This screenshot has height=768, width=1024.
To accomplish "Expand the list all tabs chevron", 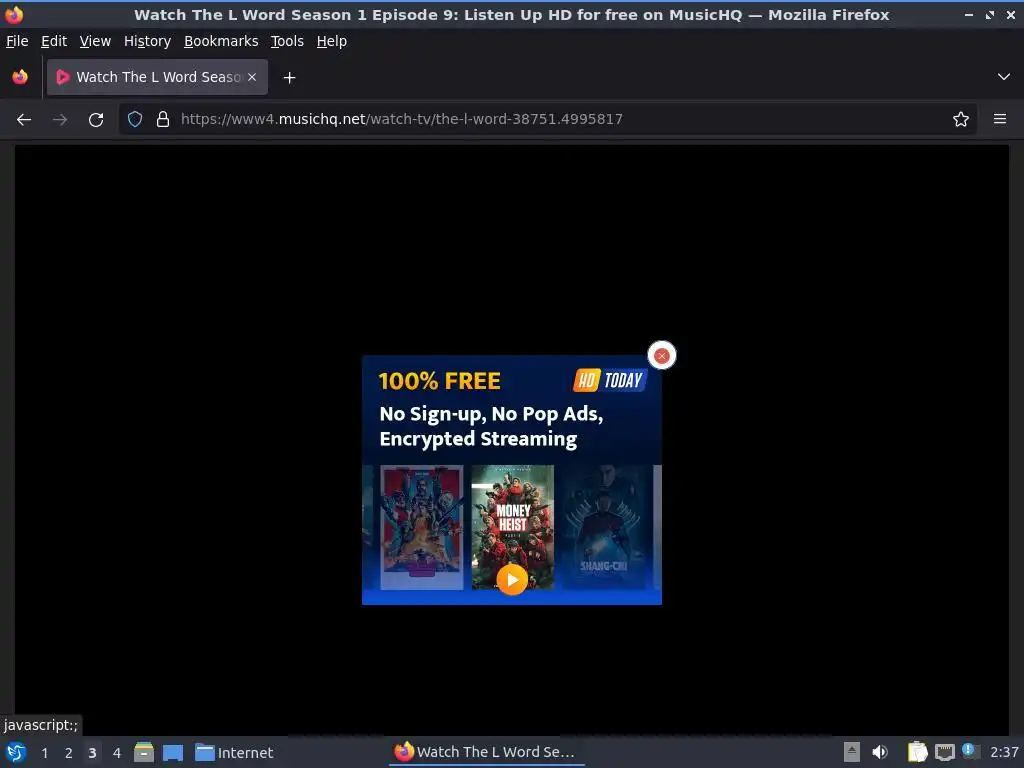I will (x=1004, y=77).
